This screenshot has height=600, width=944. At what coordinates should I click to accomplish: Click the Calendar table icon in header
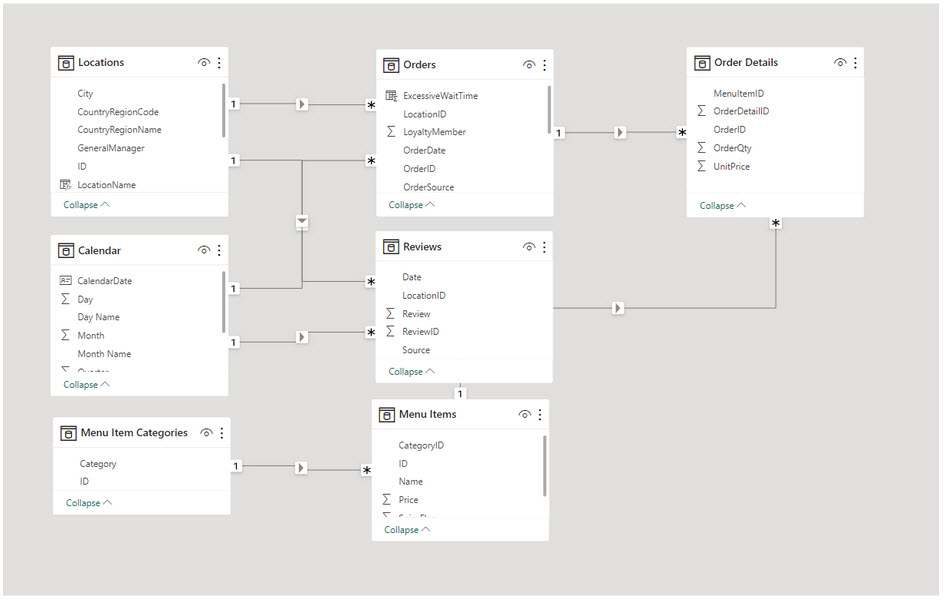[66, 250]
